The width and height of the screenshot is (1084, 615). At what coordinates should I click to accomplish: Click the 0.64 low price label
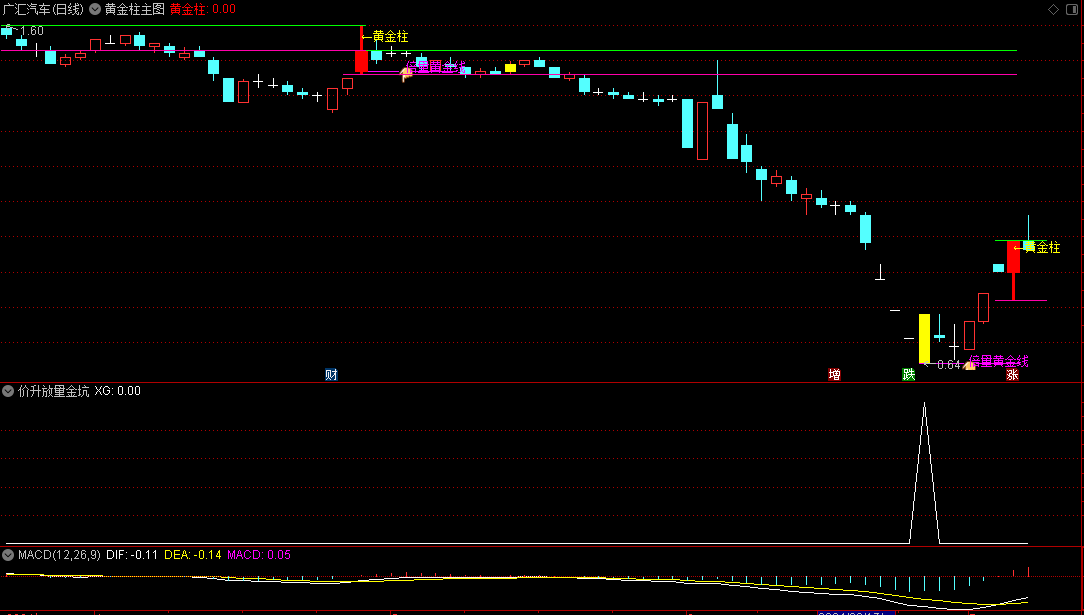coord(948,365)
